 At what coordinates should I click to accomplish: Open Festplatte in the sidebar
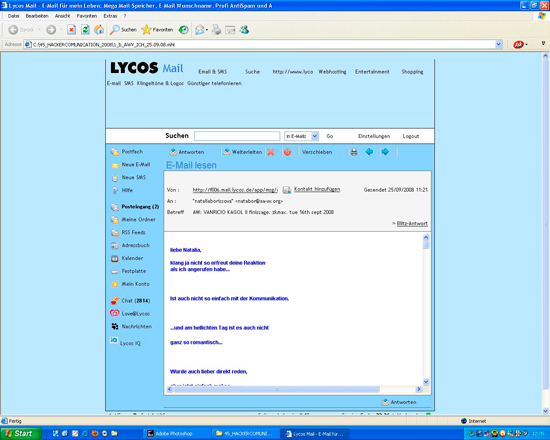pyautogui.click(x=128, y=271)
